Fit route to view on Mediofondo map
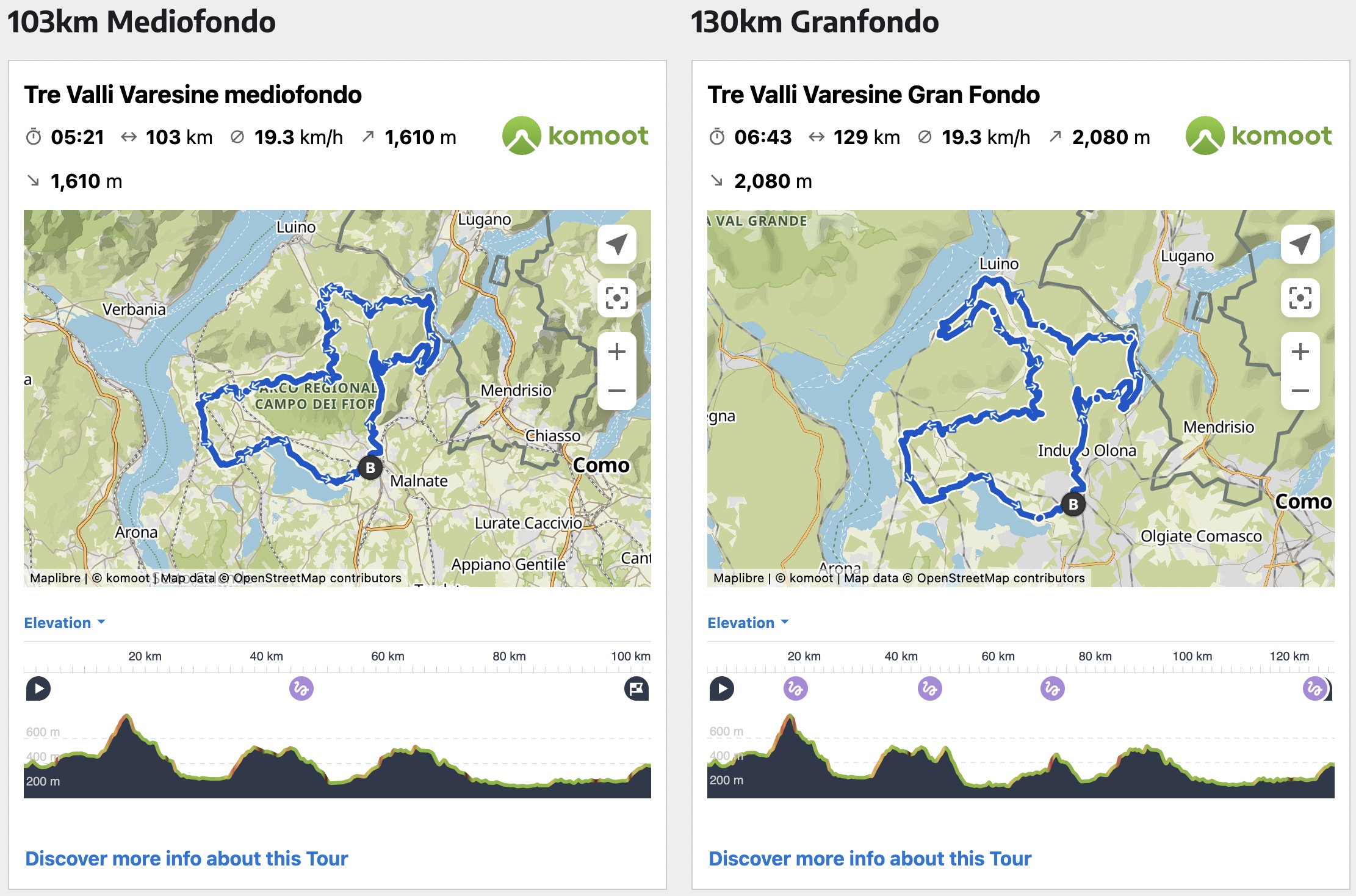This screenshot has height=896, width=1356. 616,298
